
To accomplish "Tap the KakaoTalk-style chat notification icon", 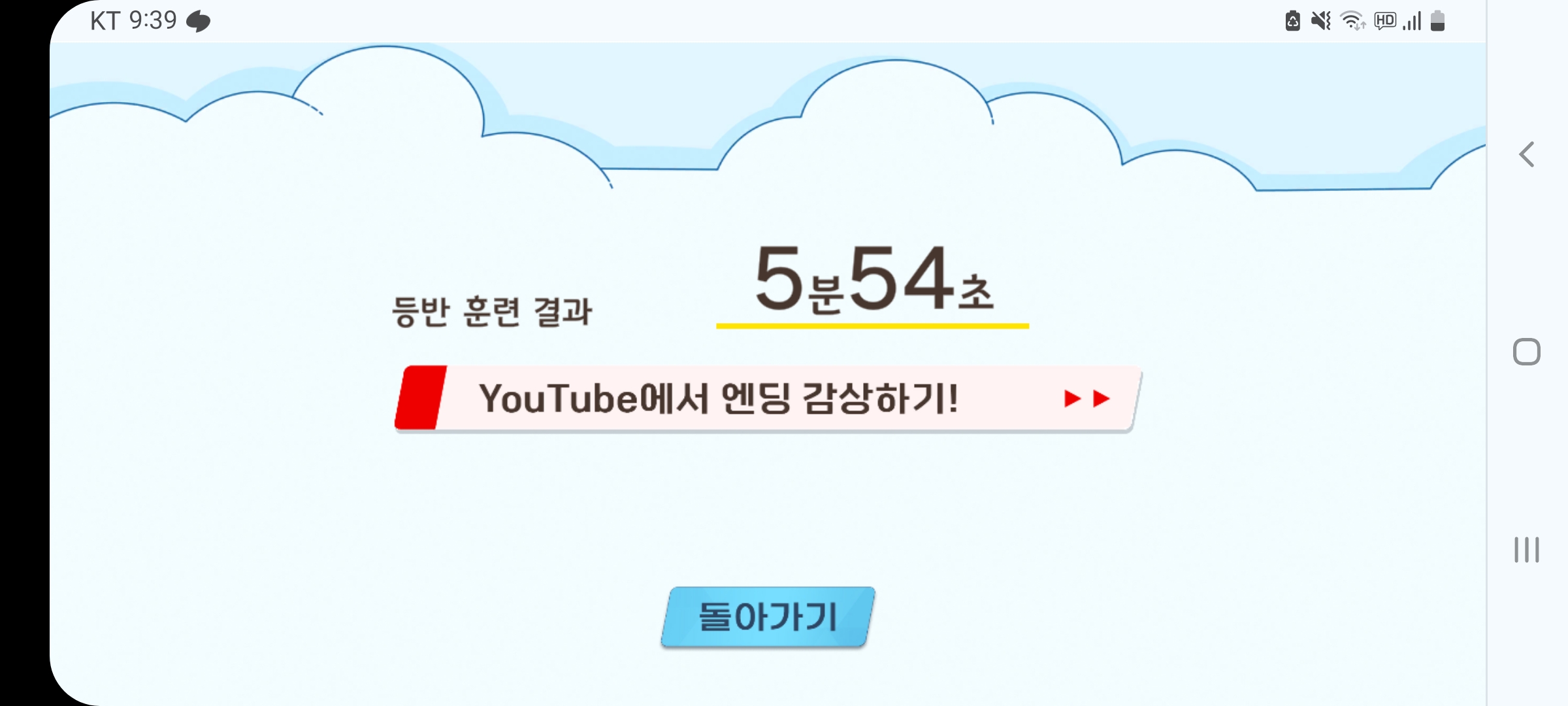I will point(198,22).
